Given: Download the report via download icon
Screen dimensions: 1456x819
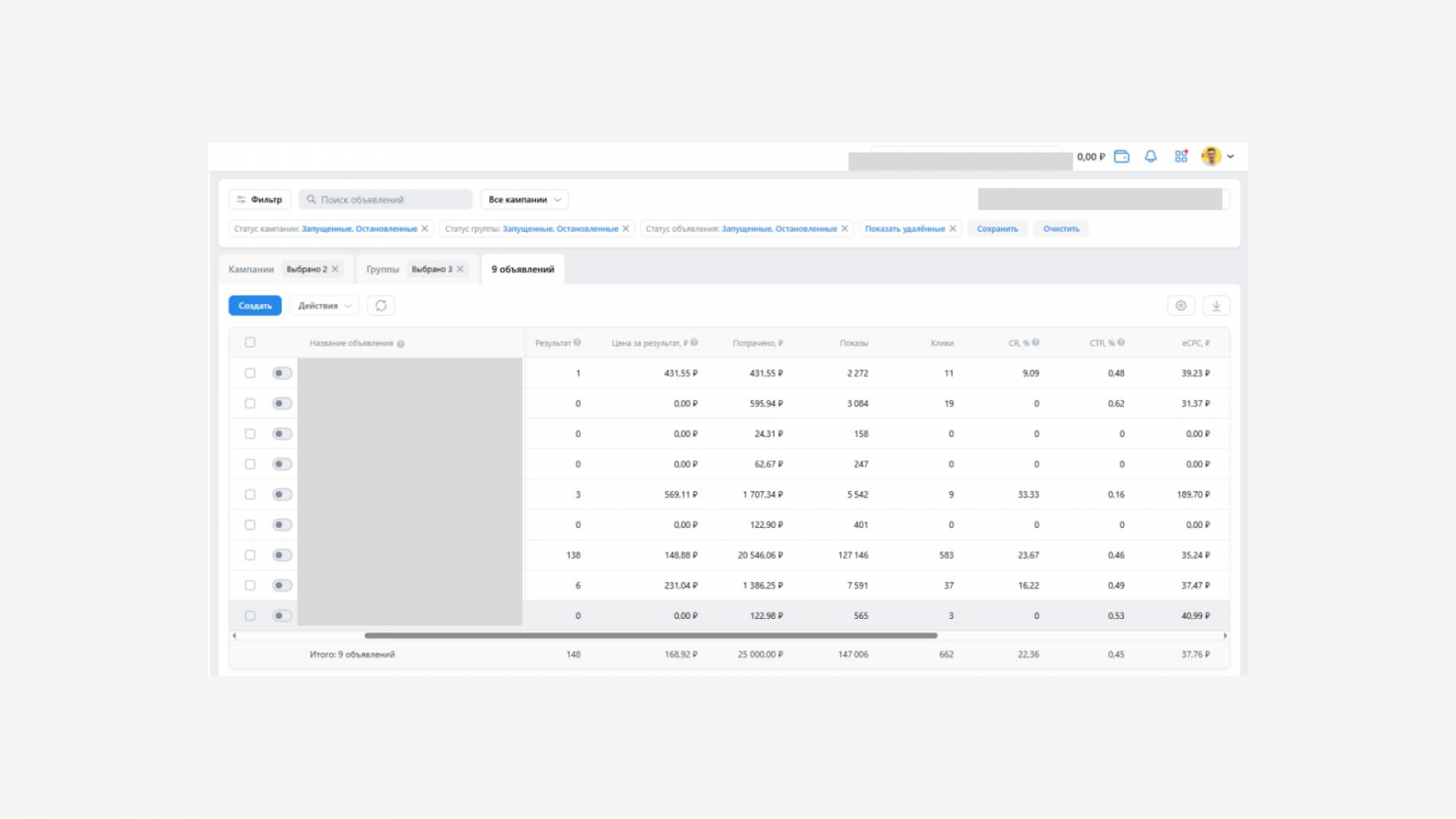Looking at the screenshot, I should pos(1216,306).
